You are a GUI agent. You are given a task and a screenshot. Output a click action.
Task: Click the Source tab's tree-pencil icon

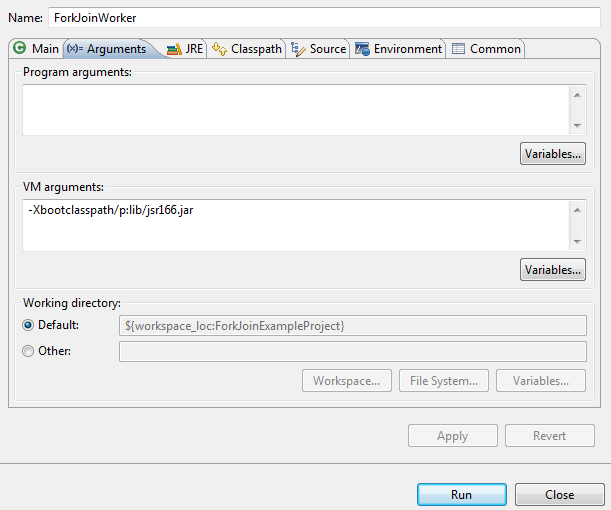(298, 49)
